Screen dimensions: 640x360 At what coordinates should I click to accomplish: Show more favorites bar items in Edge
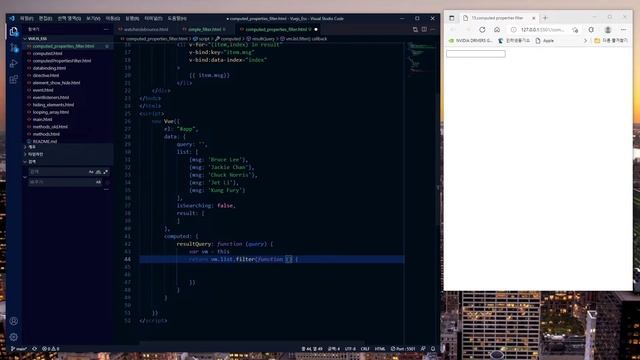point(585,41)
